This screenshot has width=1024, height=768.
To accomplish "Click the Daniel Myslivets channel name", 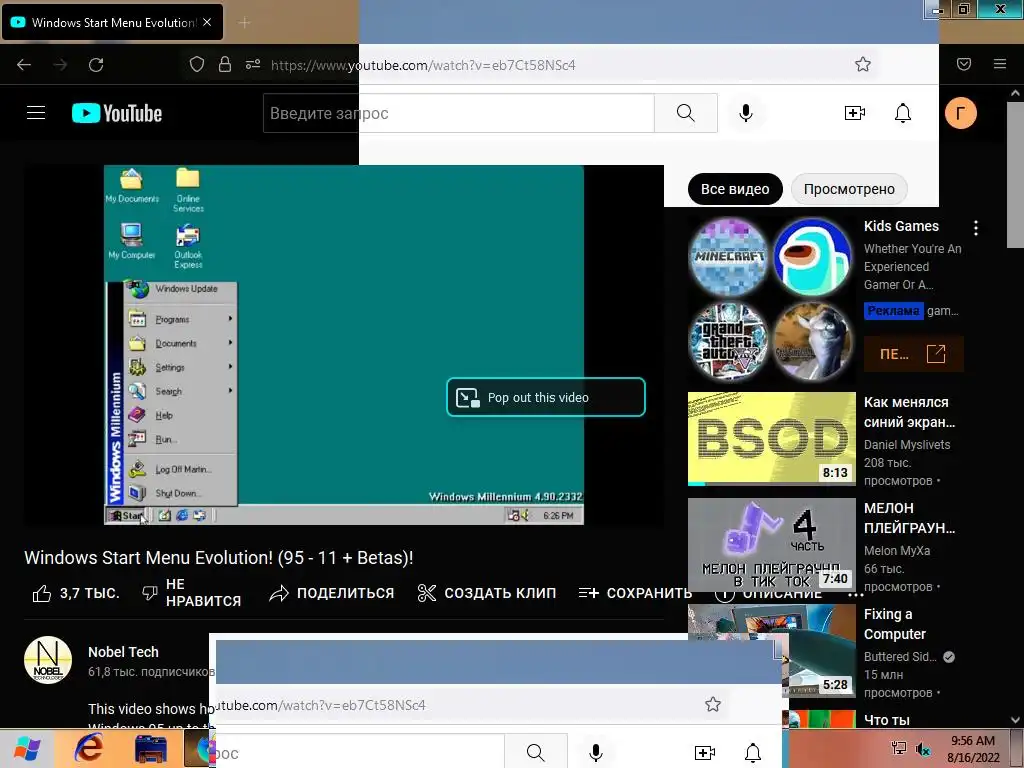I will tap(906, 445).
